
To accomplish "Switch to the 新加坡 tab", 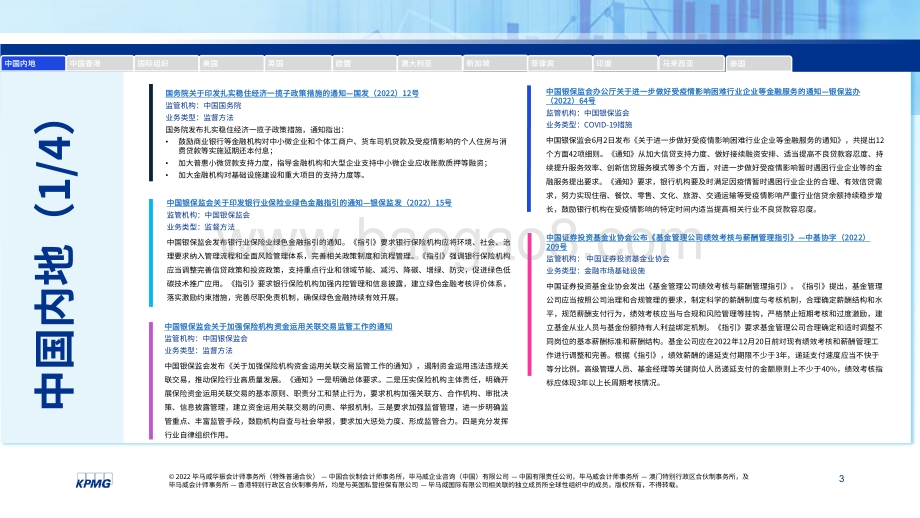I will [495, 63].
